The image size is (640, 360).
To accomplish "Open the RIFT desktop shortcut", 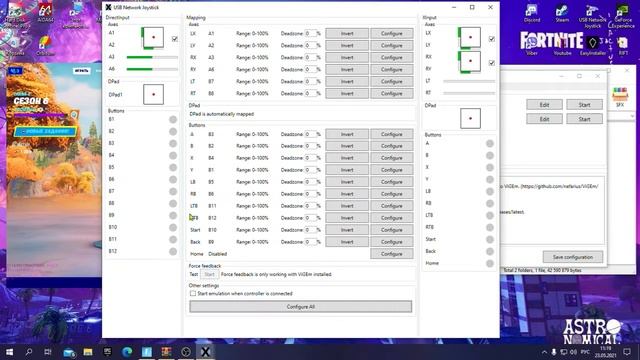I will point(623,45).
